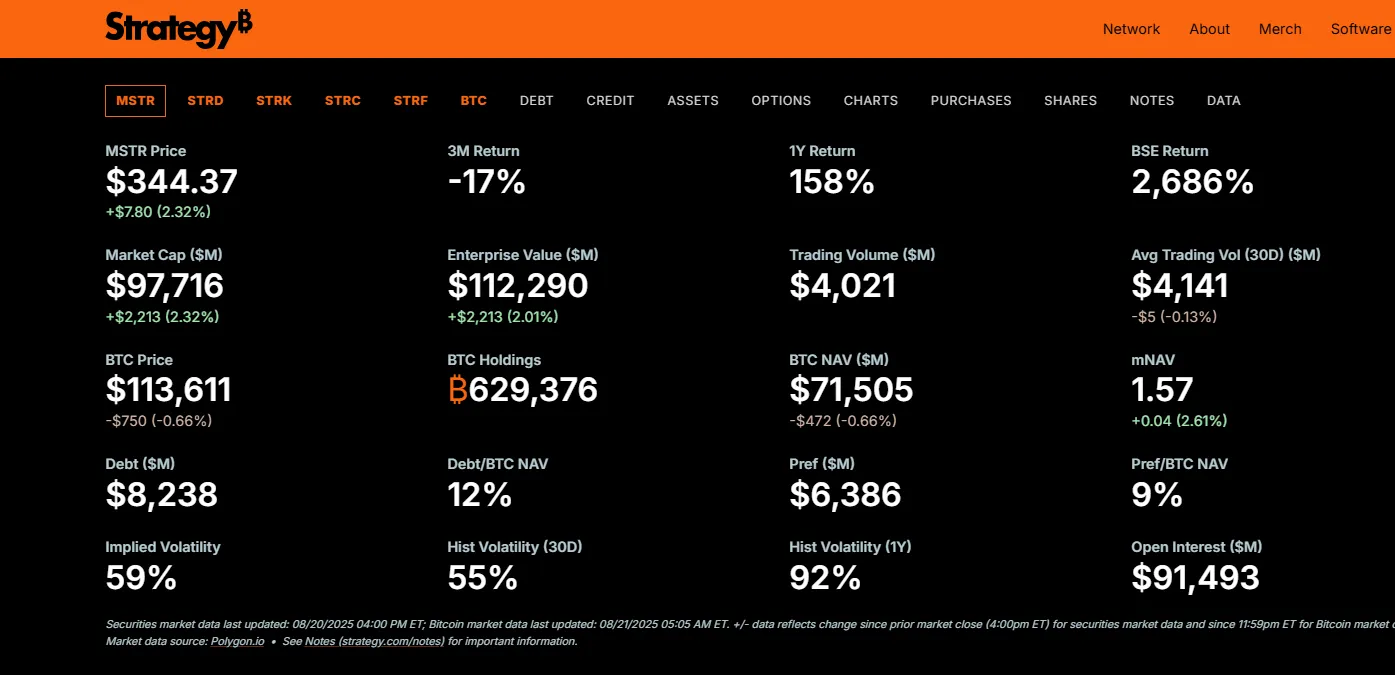Click the Strategy logo in the header
The height and width of the screenshot is (675, 1395).
pyautogui.click(x=178, y=29)
